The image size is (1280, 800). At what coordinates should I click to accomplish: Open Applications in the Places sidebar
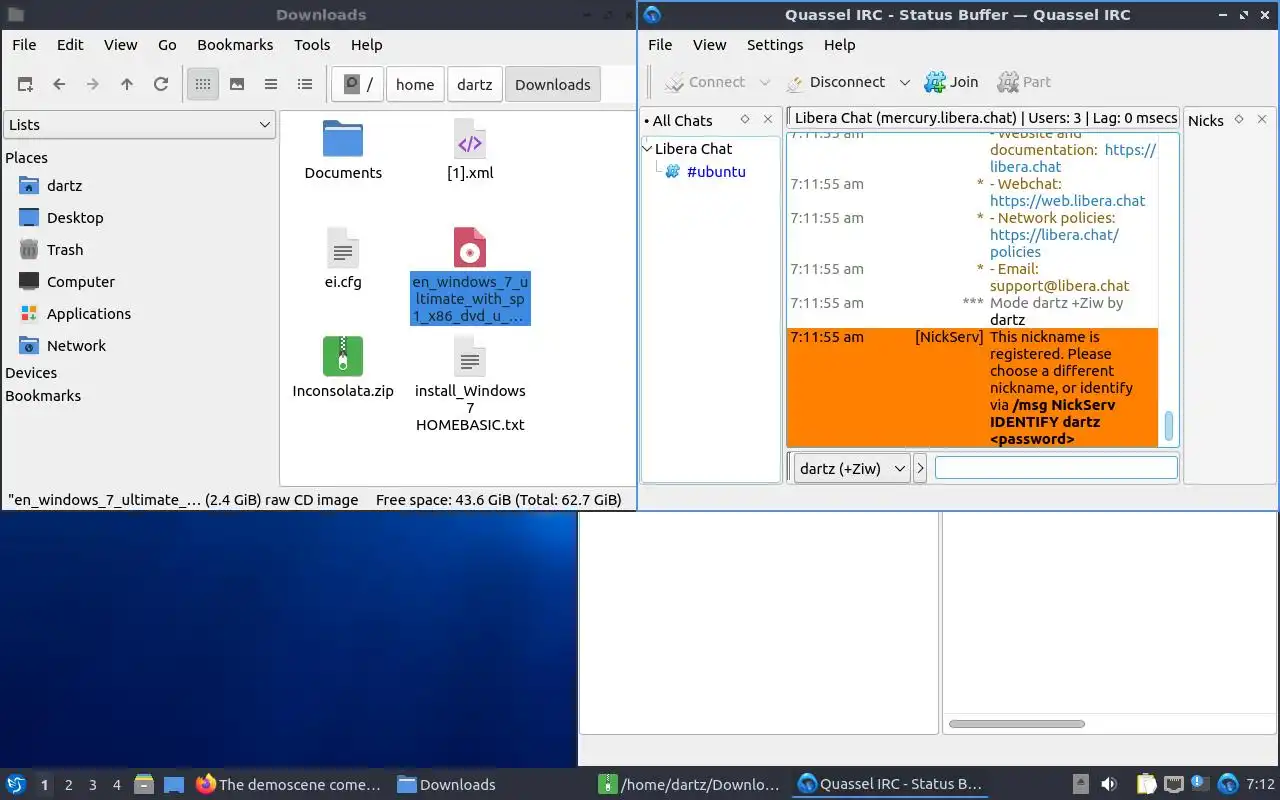(x=89, y=314)
